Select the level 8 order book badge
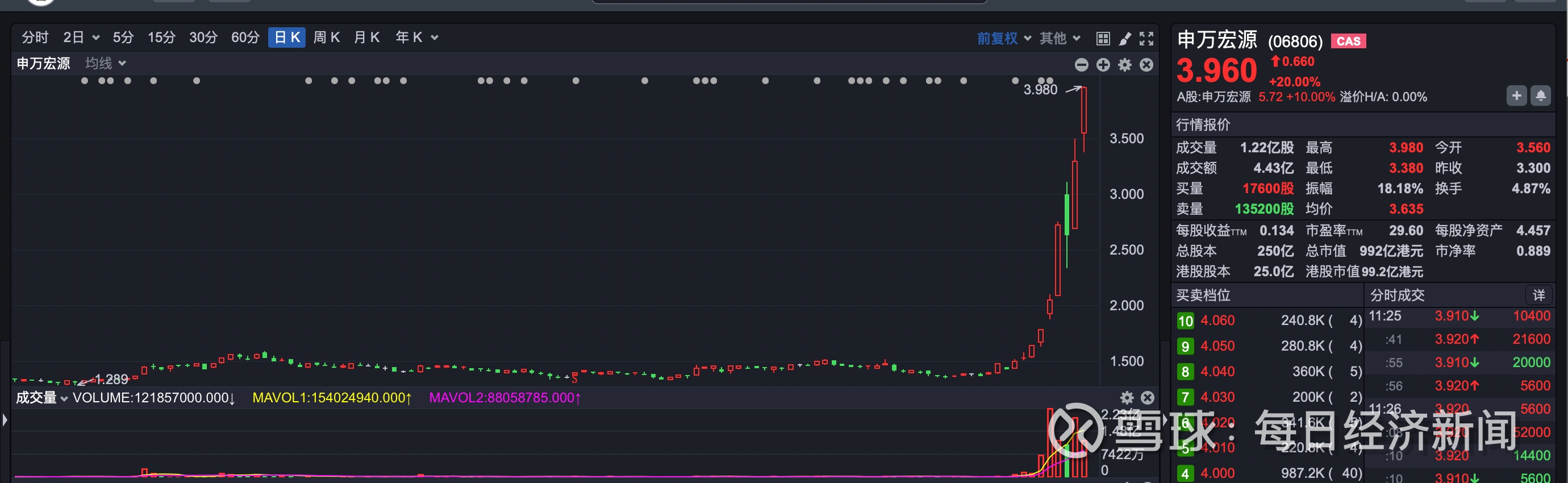The image size is (1568, 483). coord(1185,372)
